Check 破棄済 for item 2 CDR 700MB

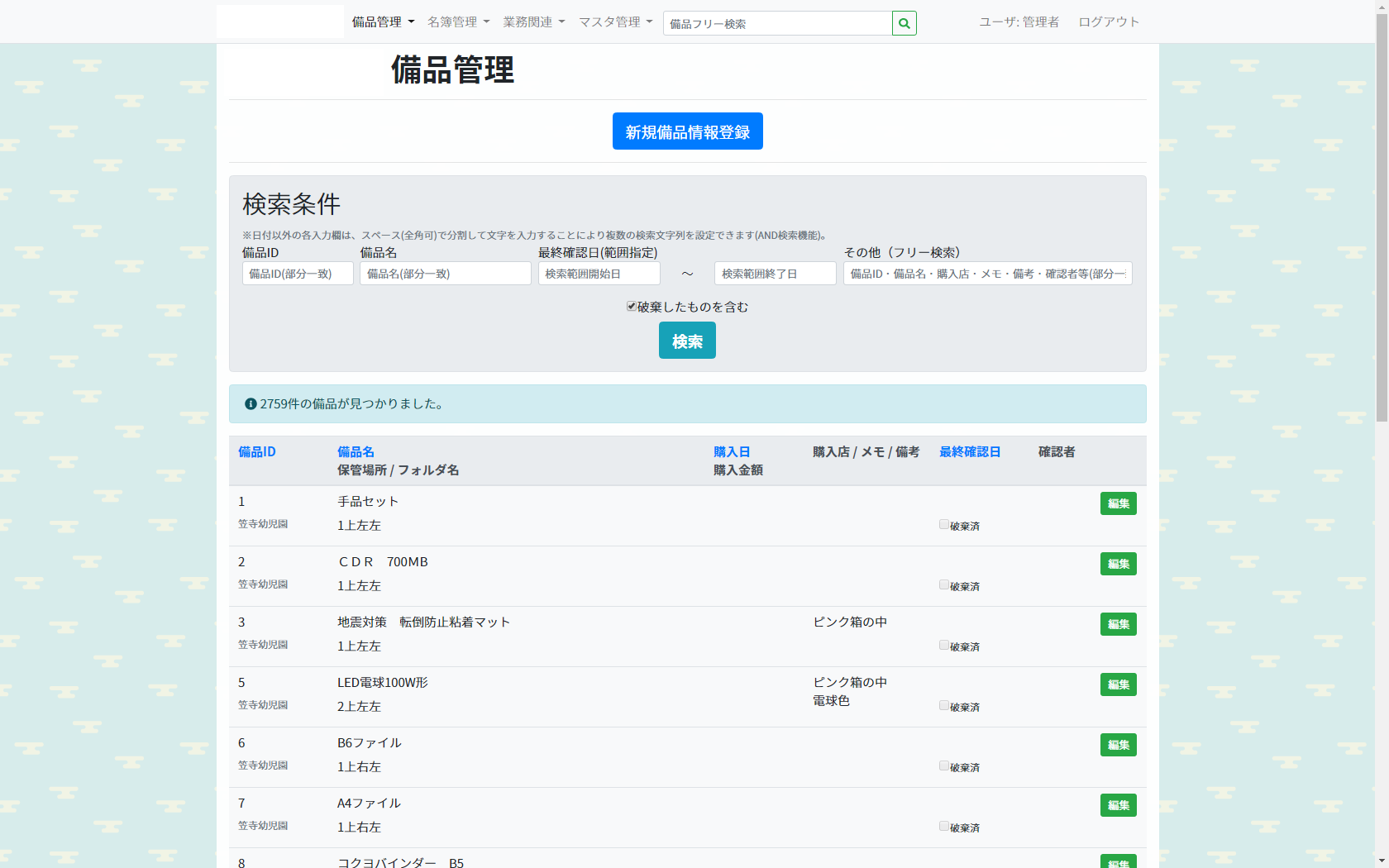(x=944, y=584)
